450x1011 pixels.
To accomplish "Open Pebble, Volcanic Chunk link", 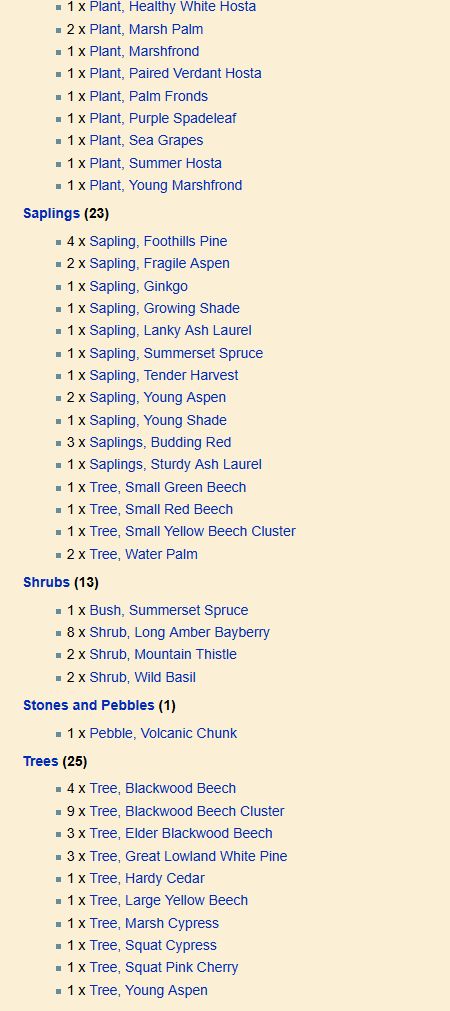I will (163, 734).
